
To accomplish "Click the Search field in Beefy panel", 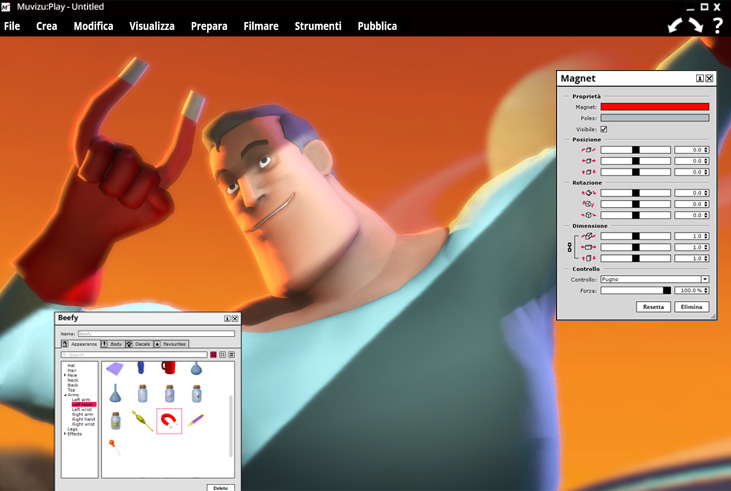I will point(134,355).
